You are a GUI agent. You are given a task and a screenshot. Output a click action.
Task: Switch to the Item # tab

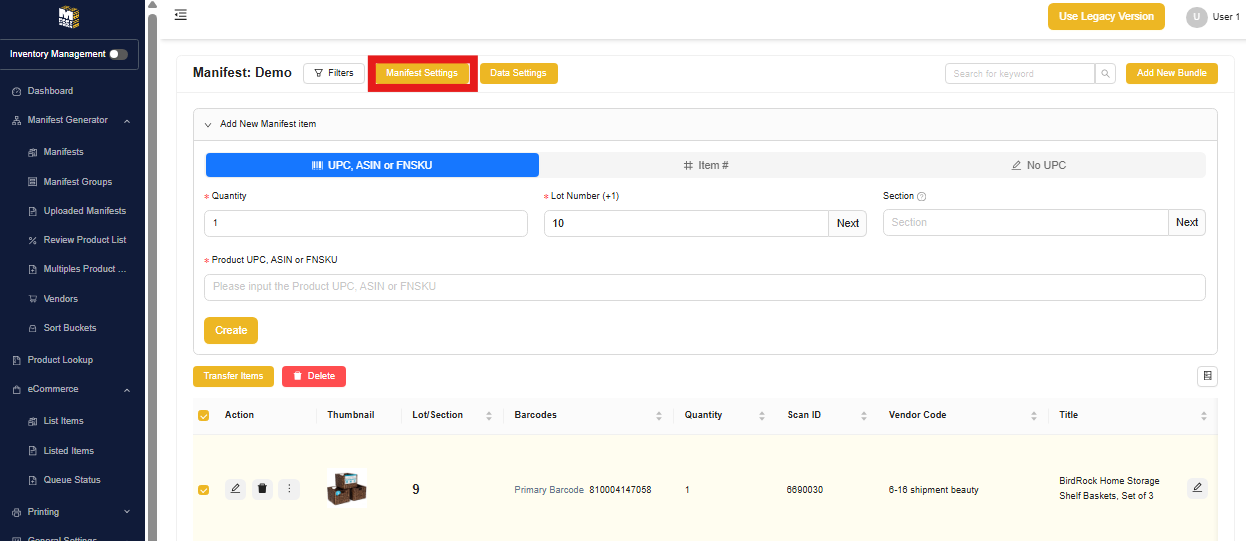pyautogui.click(x=706, y=165)
